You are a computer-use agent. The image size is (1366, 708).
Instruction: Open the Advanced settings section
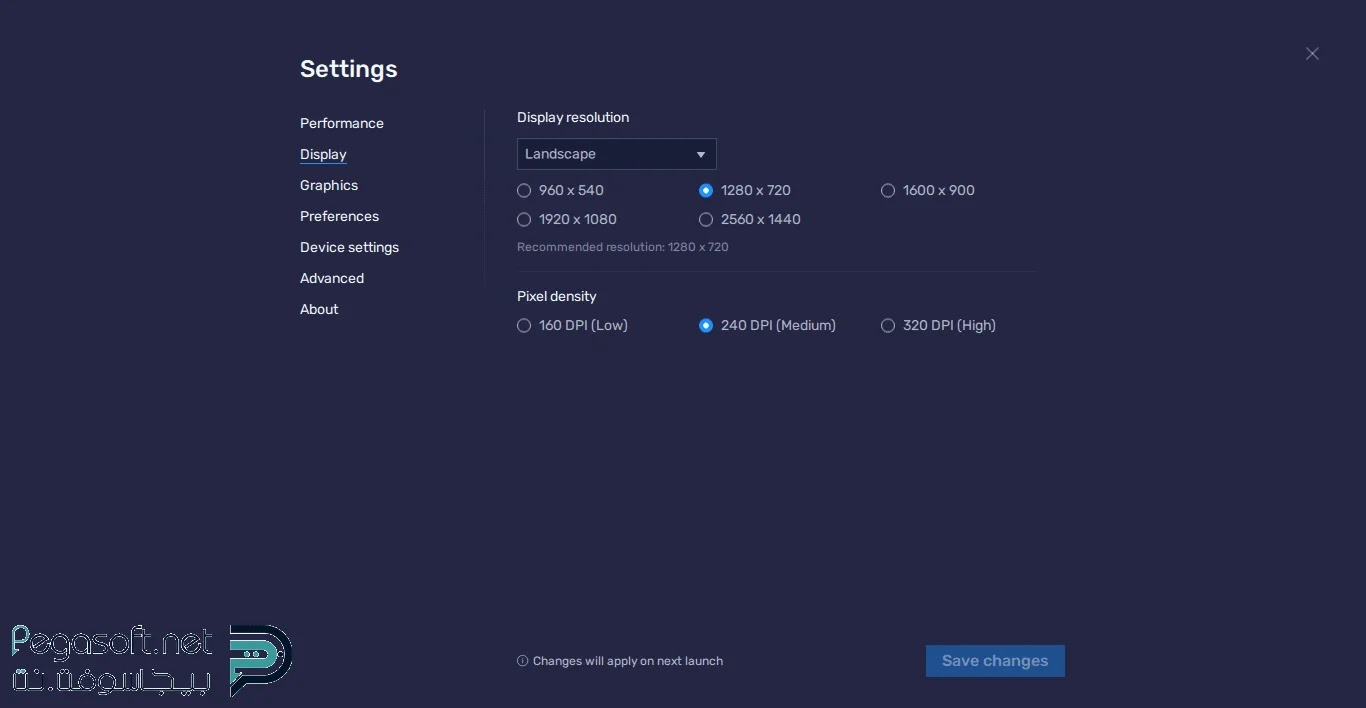pos(332,279)
